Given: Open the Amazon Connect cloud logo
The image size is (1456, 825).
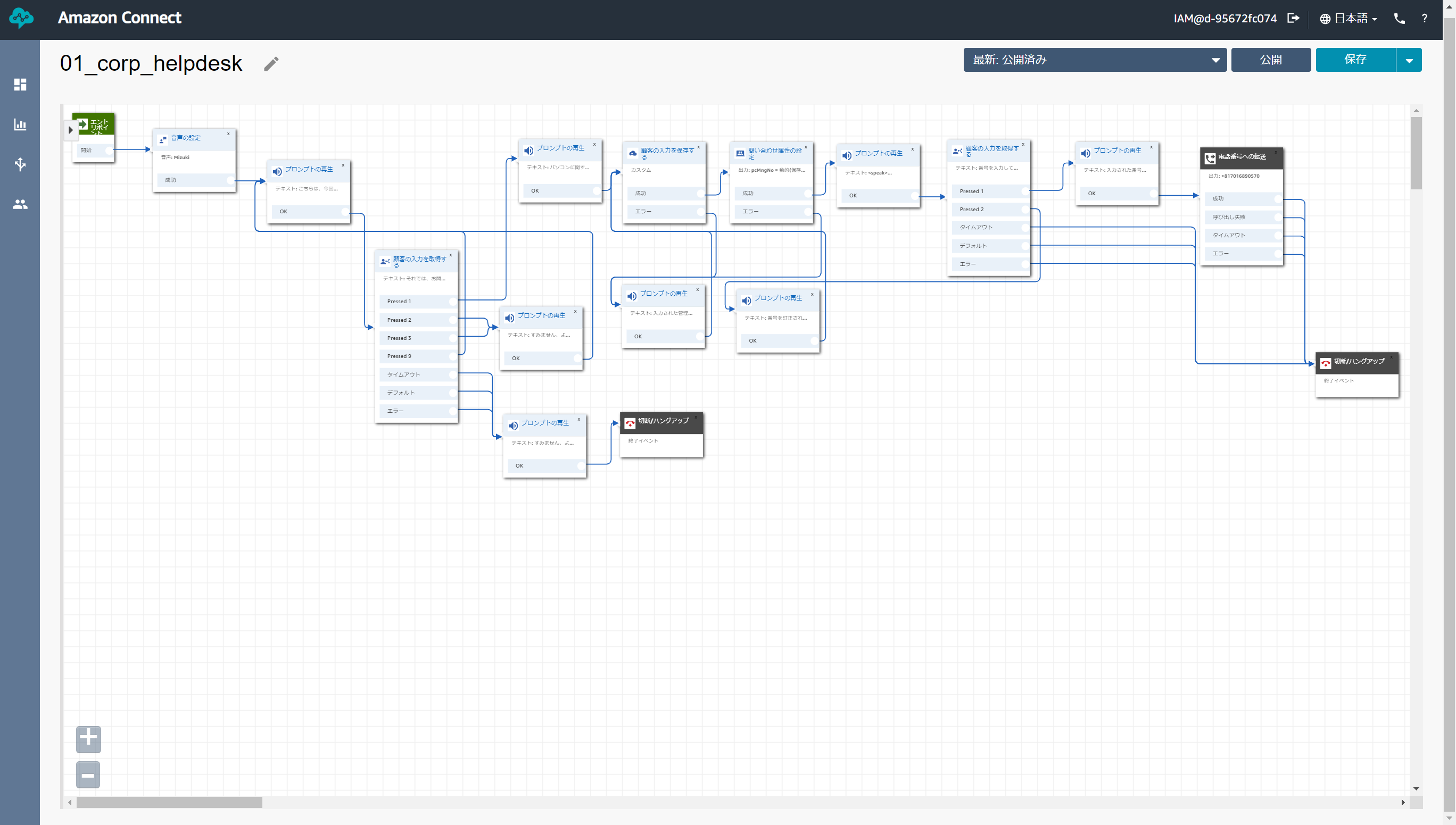Looking at the screenshot, I should pos(21,18).
